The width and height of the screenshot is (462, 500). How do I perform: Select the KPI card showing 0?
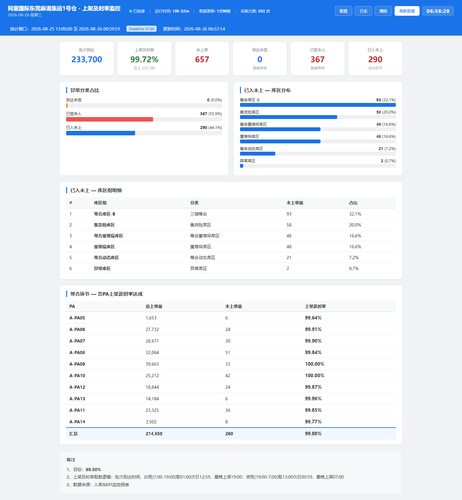(x=260, y=59)
